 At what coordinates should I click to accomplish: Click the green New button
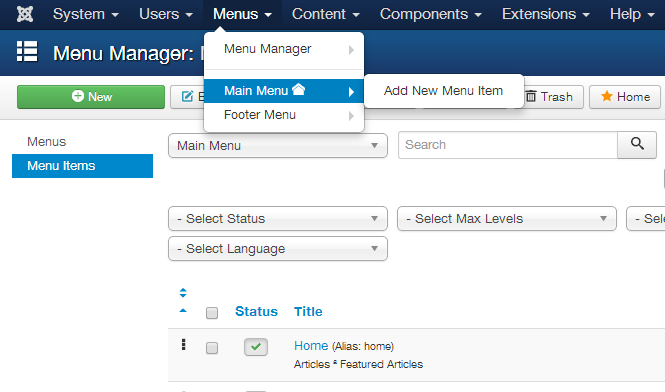pos(91,97)
